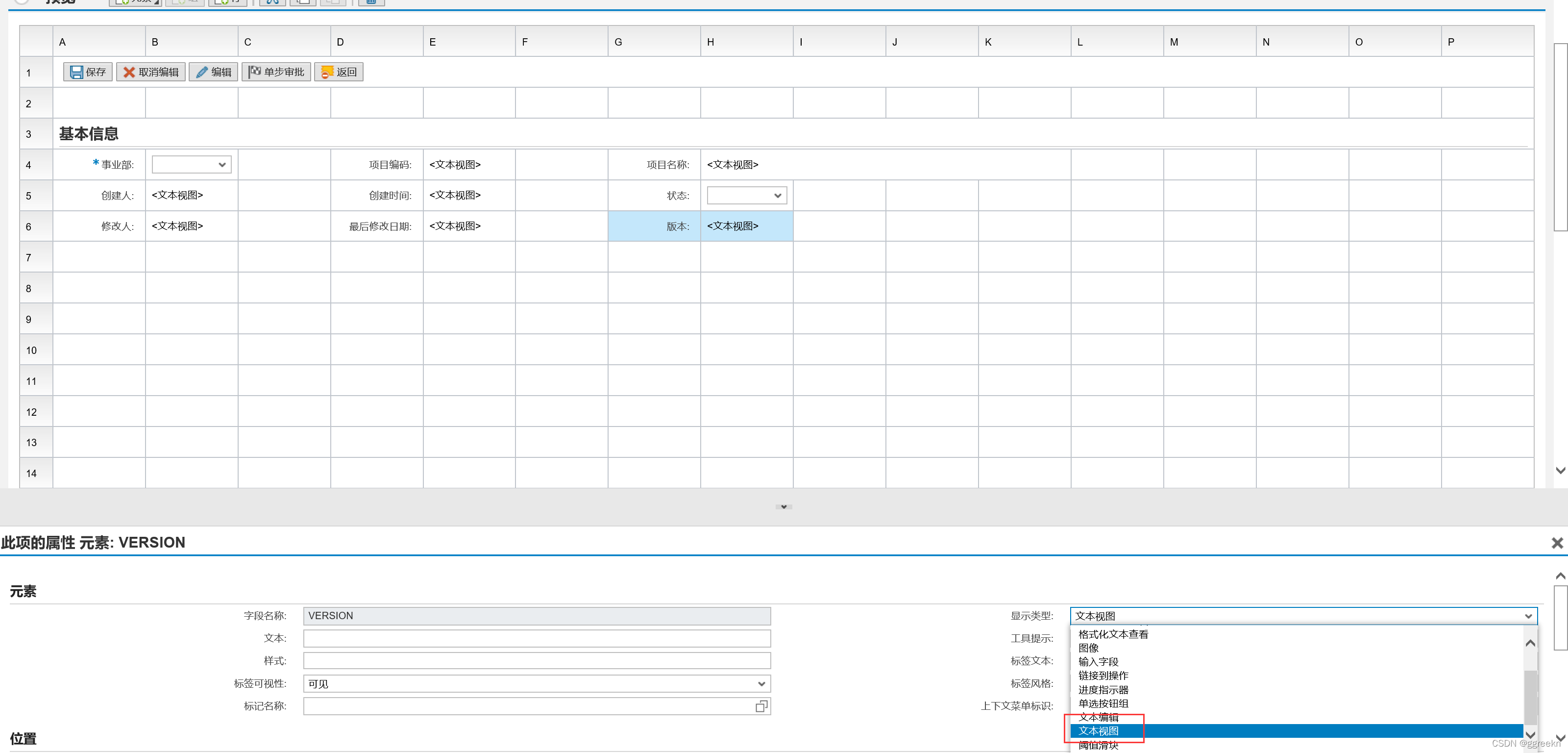This screenshot has height=753, width=1568.
Task: Open the 事业部 dropdown in the form
Action: [221, 165]
